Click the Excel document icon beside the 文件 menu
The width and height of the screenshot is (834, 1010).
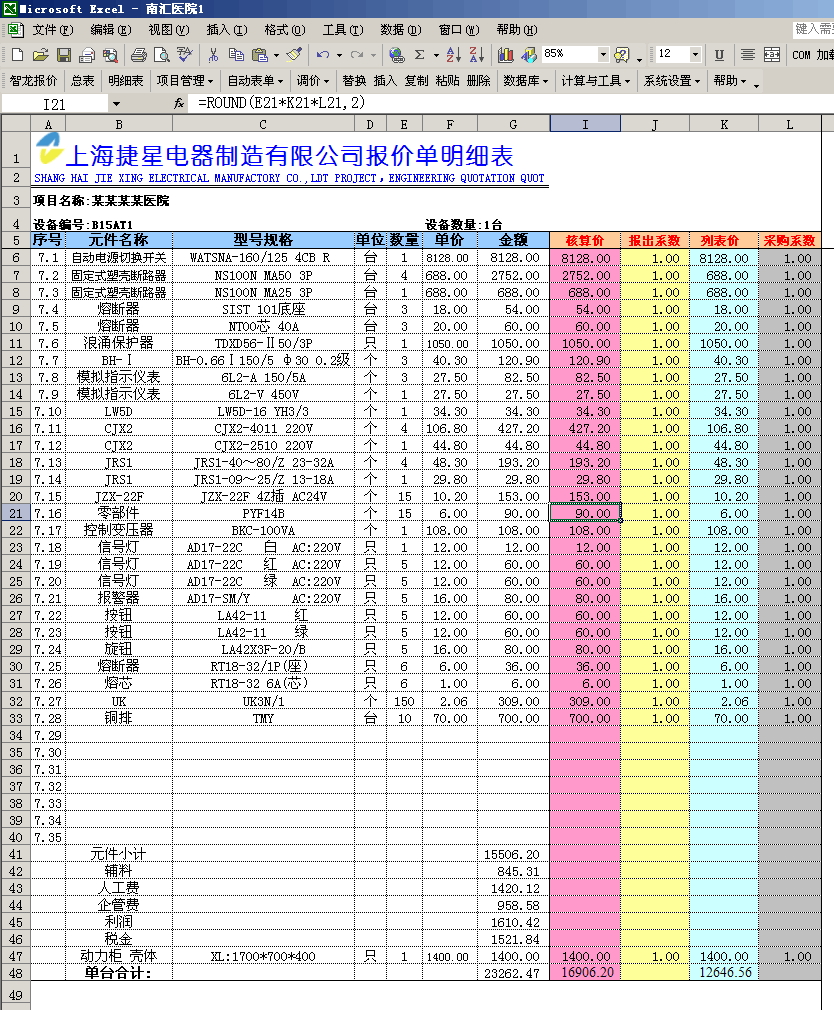tap(16, 30)
